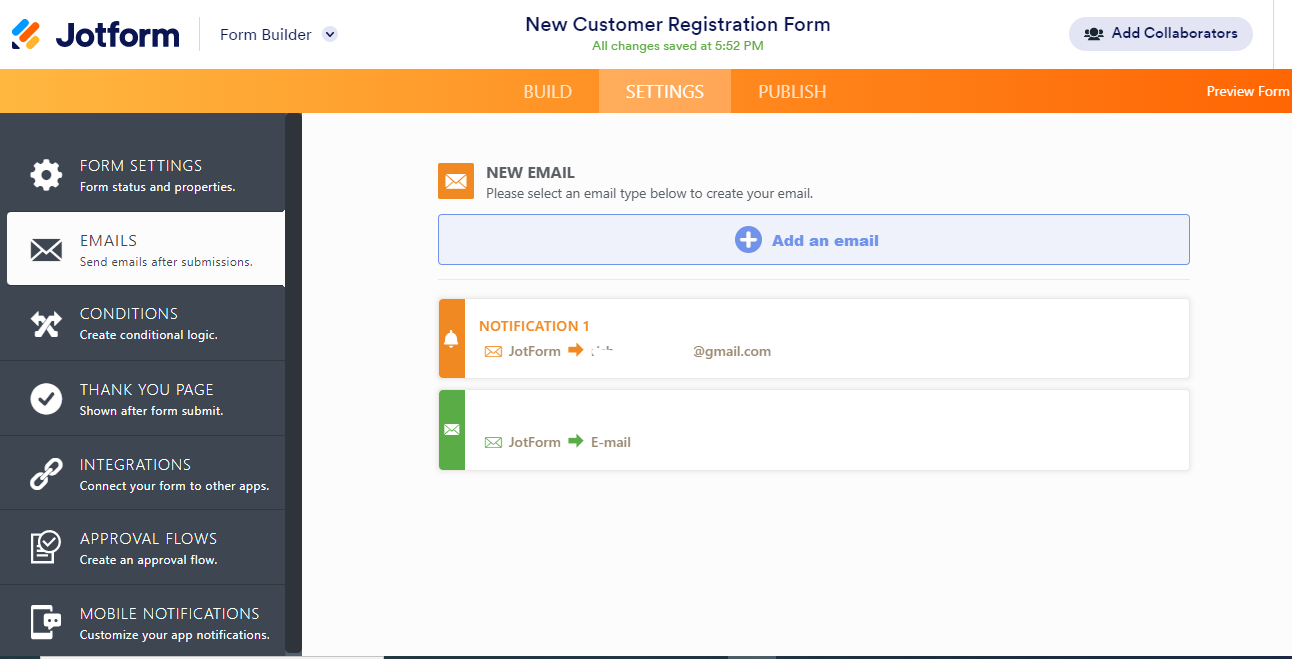The image size is (1292, 659).
Task: Click the Emails envelope sidebar icon
Action: pyautogui.click(x=46, y=250)
